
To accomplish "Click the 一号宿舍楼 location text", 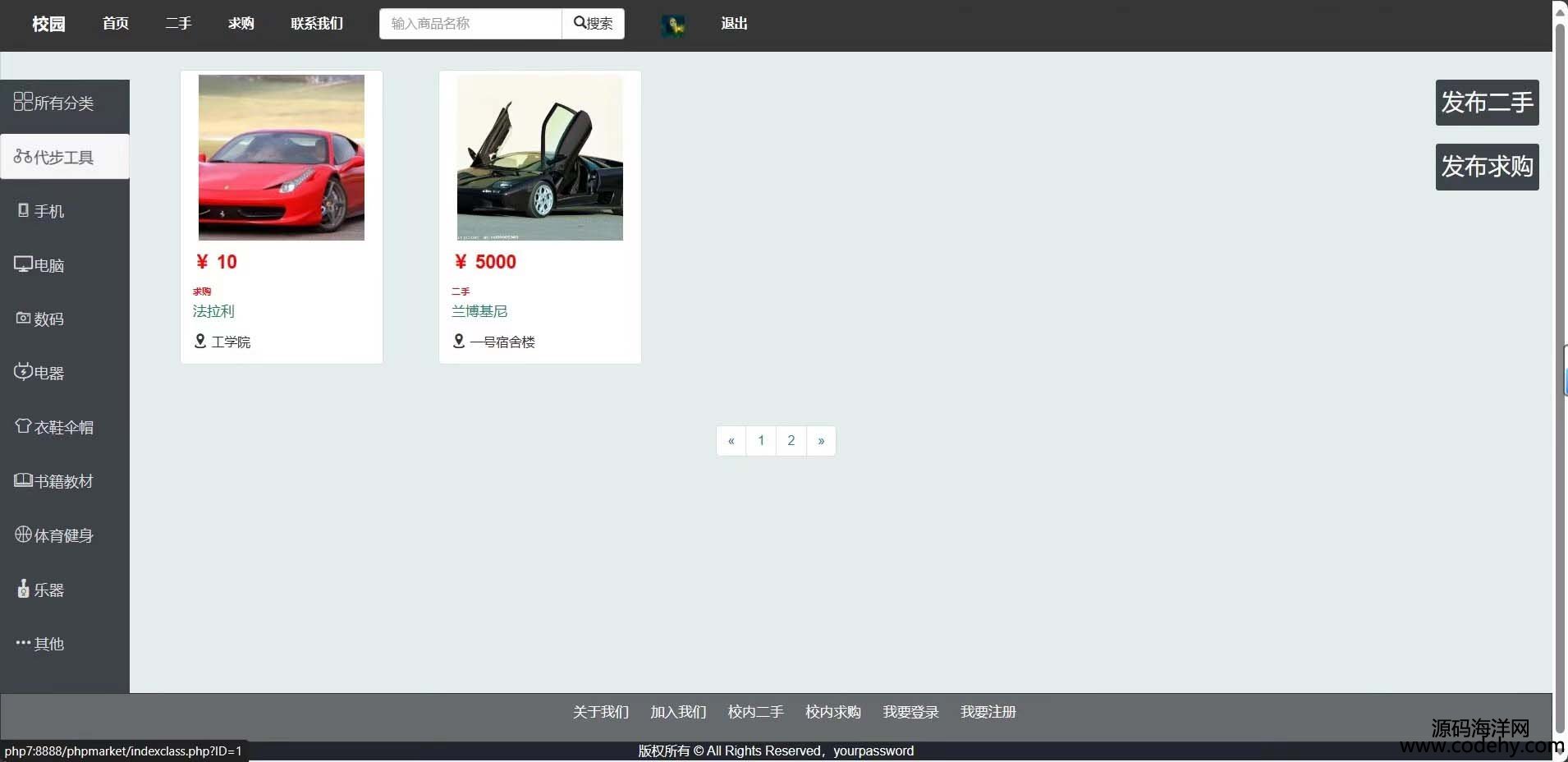I will tap(502, 342).
